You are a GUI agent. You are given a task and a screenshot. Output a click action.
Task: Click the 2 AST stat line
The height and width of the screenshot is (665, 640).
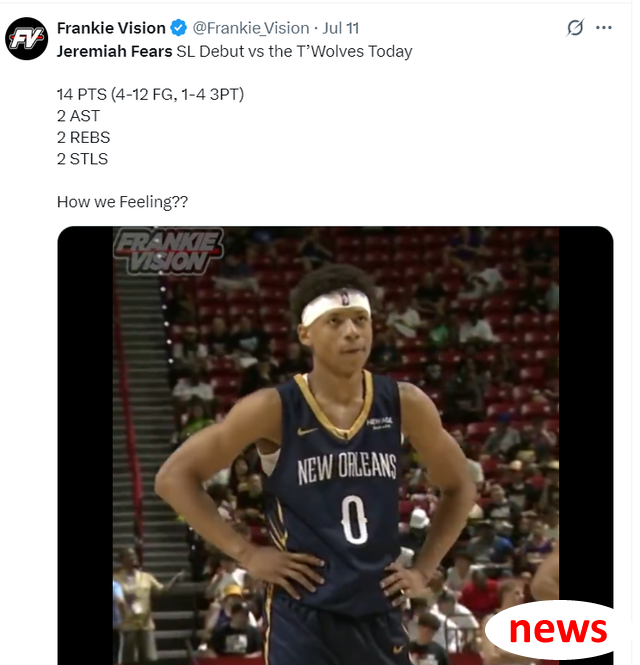click(78, 116)
